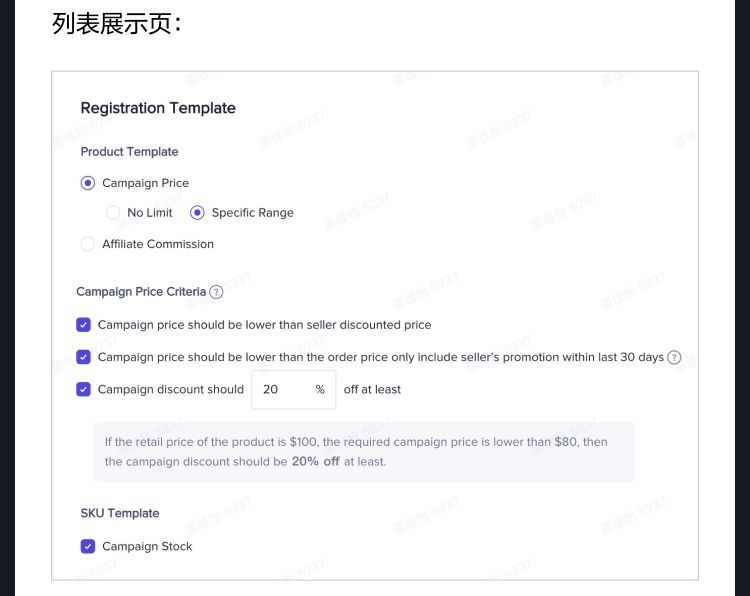This screenshot has width=750, height=596.
Task: Uncheck the Campaign Stock checkbox
Action: pyautogui.click(x=88, y=546)
